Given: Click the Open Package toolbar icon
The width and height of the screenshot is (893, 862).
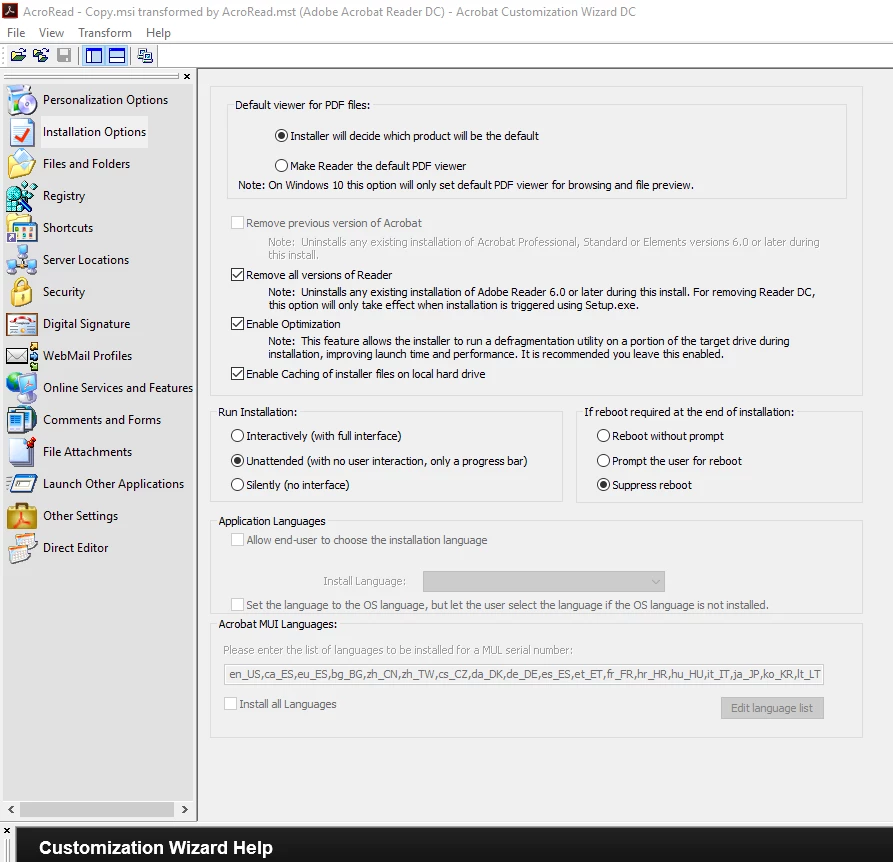Looking at the screenshot, I should coord(18,55).
